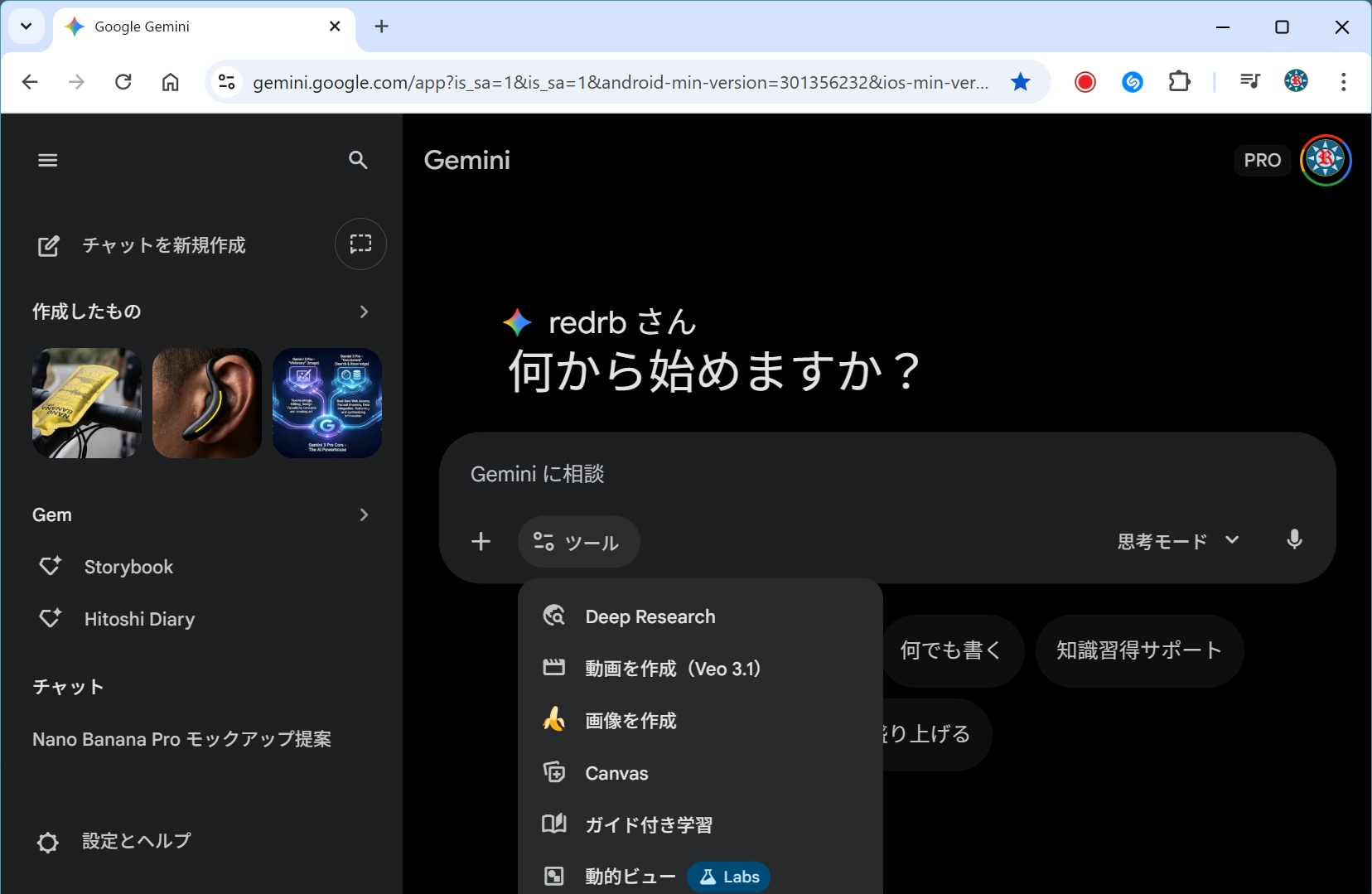Click the 知識習得サポート suggestion chip
Screen dimensions: 1372x894
pos(1138,650)
